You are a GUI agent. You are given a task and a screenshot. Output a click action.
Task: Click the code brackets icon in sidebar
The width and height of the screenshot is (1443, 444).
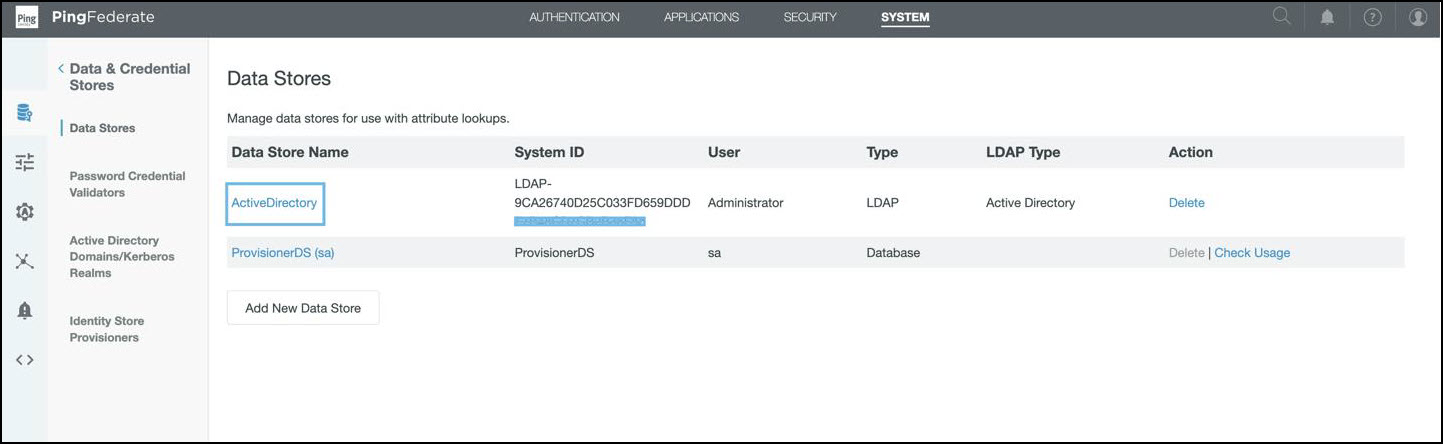[25, 360]
